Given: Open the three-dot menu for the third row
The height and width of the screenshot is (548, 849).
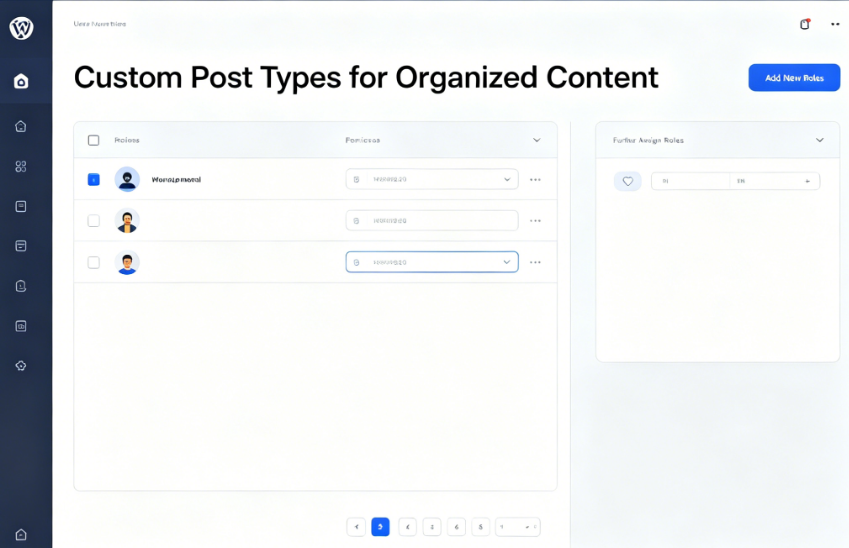Looking at the screenshot, I should click(535, 262).
